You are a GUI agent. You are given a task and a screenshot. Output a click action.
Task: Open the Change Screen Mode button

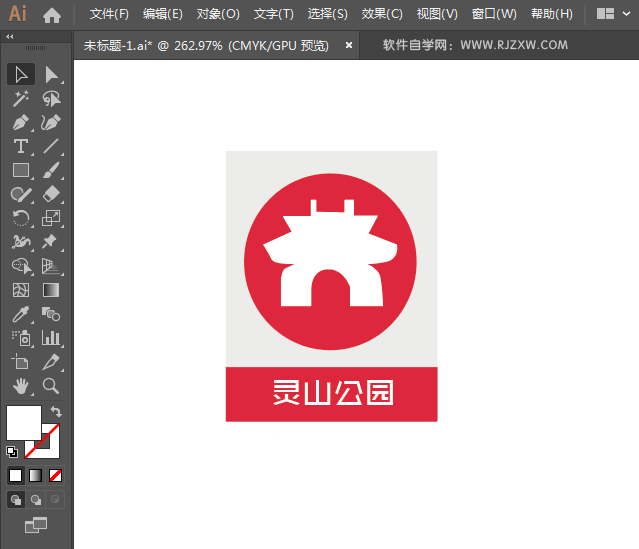pos(36,525)
